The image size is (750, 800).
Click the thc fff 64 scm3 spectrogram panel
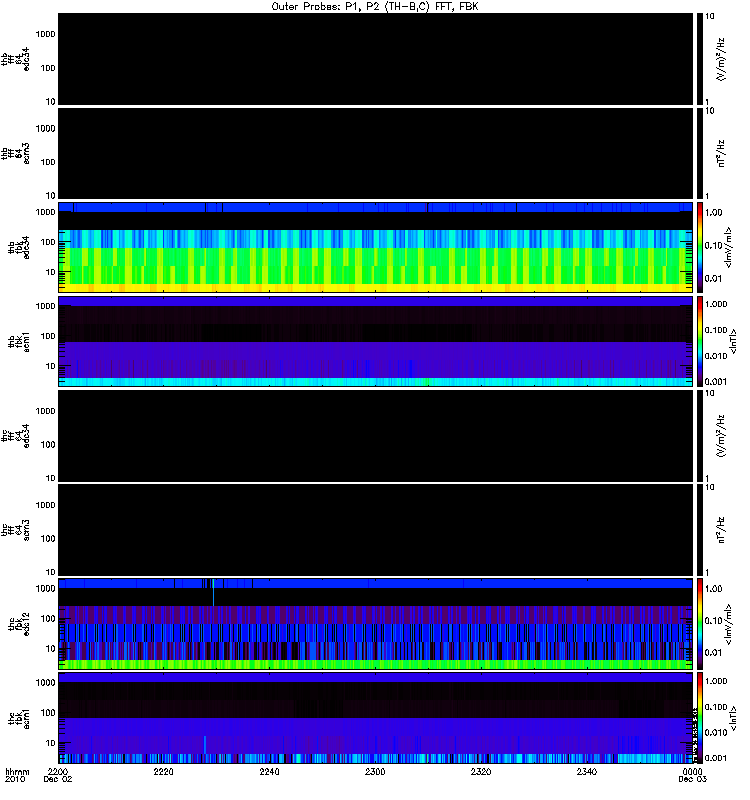tap(375, 530)
